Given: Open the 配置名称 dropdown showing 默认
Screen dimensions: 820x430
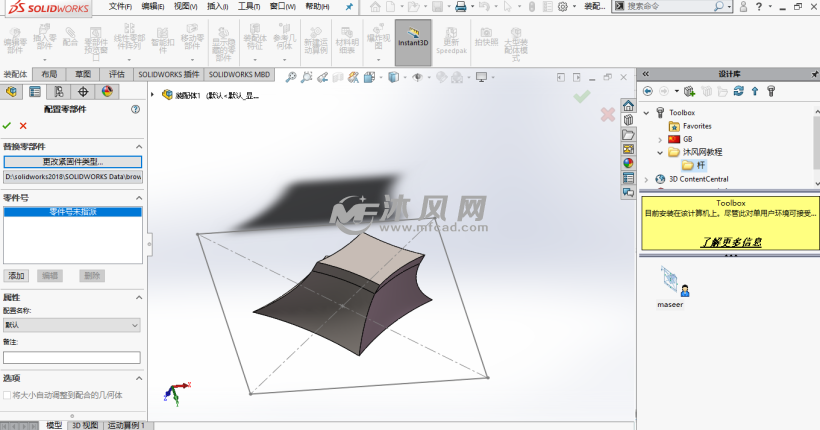Looking at the screenshot, I should [71, 325].
